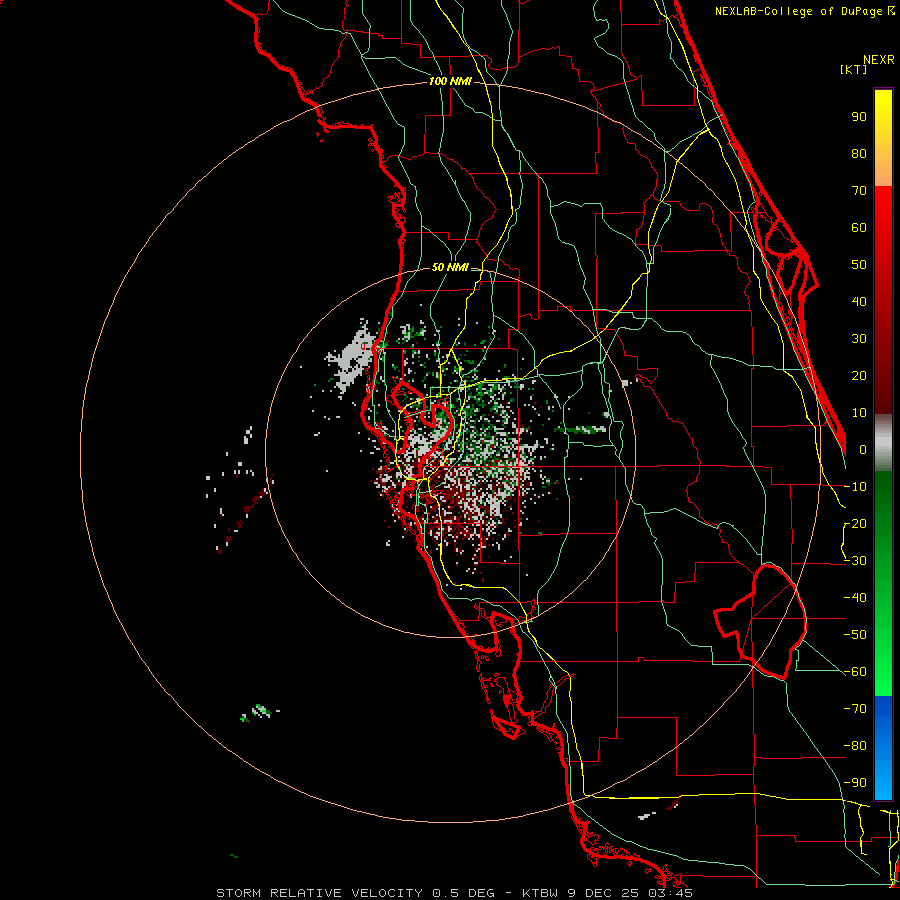This screenshot has width=900, height=900.
Task: Click the 20 value on the velocity scale
Action: (x=859, y=375)
